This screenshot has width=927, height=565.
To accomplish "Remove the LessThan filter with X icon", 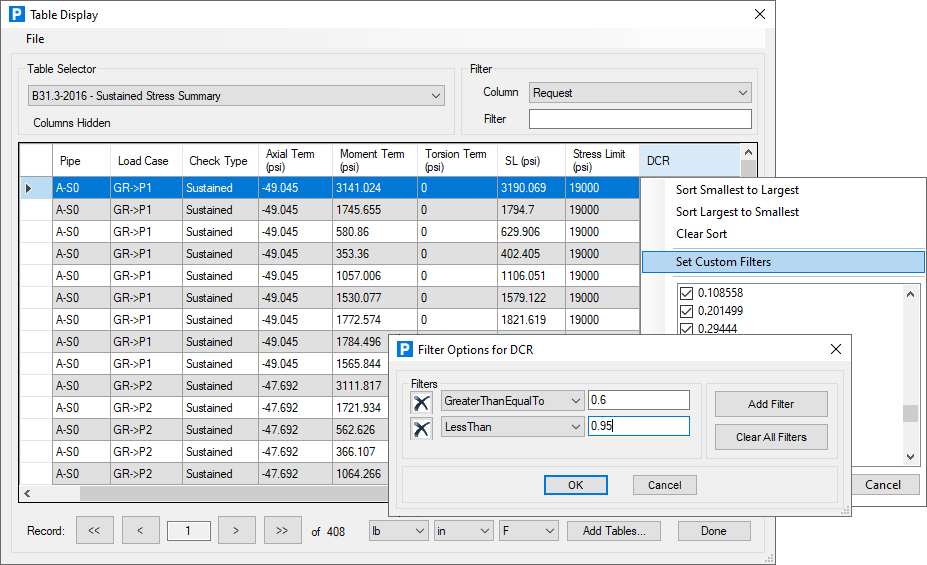I will click(422, 428).
